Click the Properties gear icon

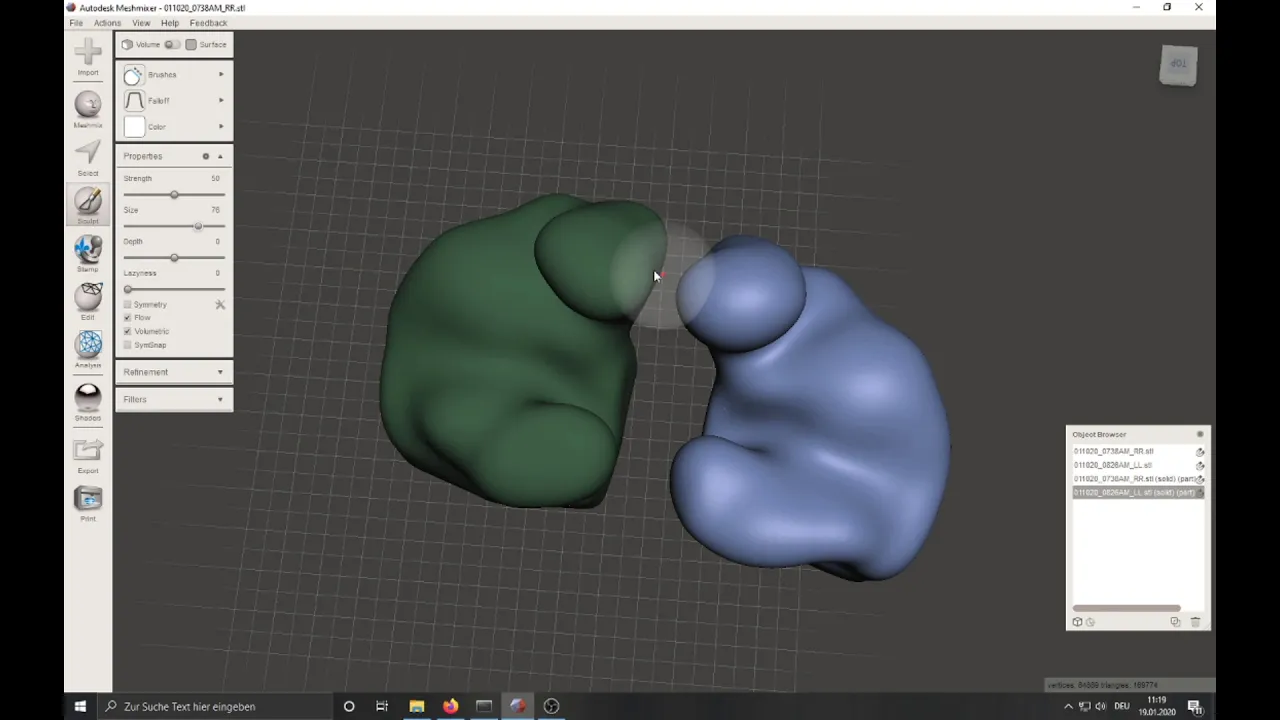(x=206, y=156)
